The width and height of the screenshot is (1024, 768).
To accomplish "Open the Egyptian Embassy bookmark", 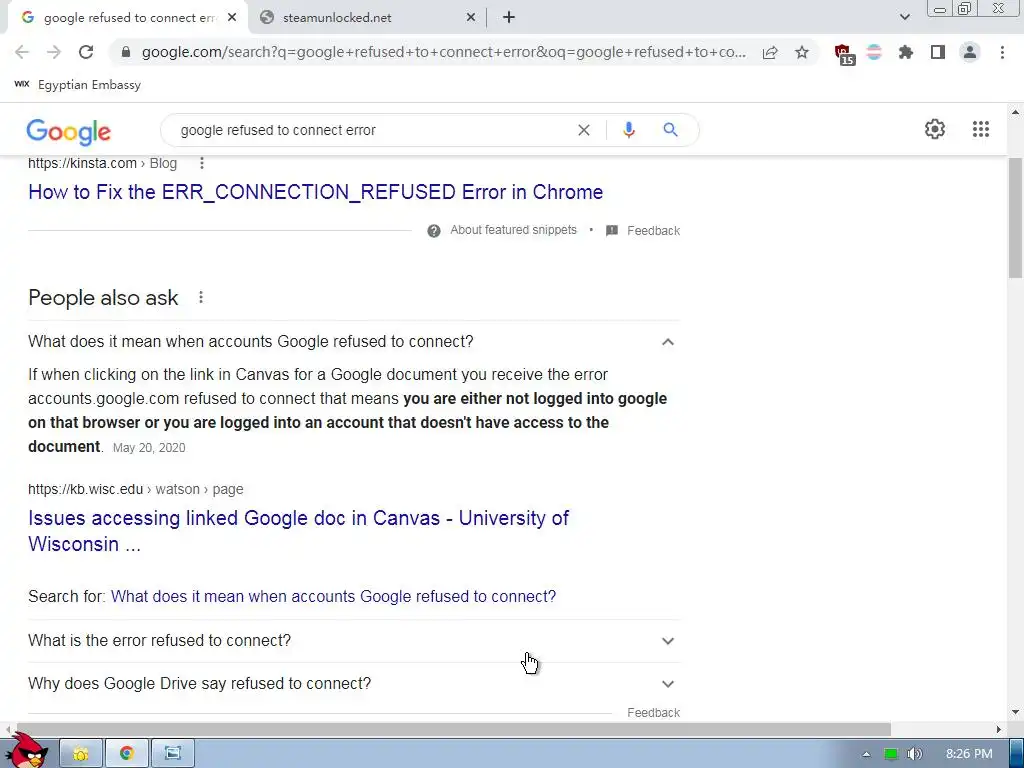I will tap(77, 85).
